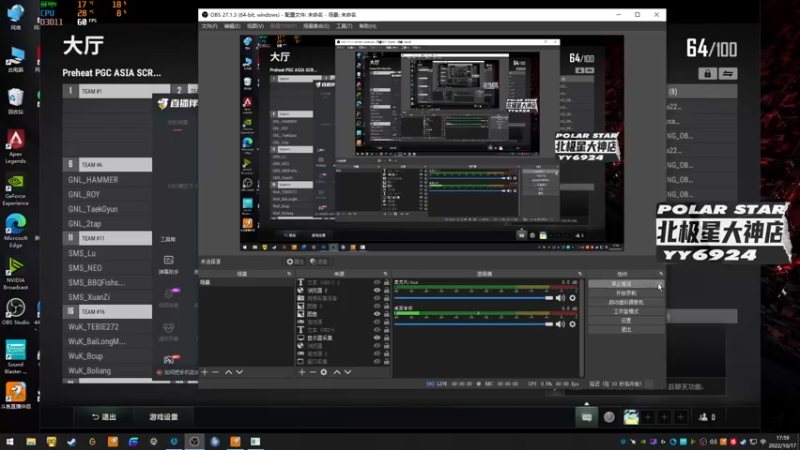Lock the 浏览器 2 source
The height and width of the screenshot is (450, 800).
click(x=386, y=290)
